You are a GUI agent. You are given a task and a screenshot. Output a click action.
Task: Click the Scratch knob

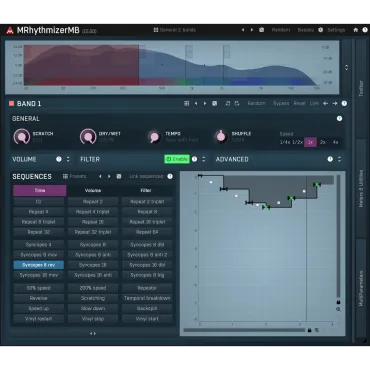click(22, 137)
